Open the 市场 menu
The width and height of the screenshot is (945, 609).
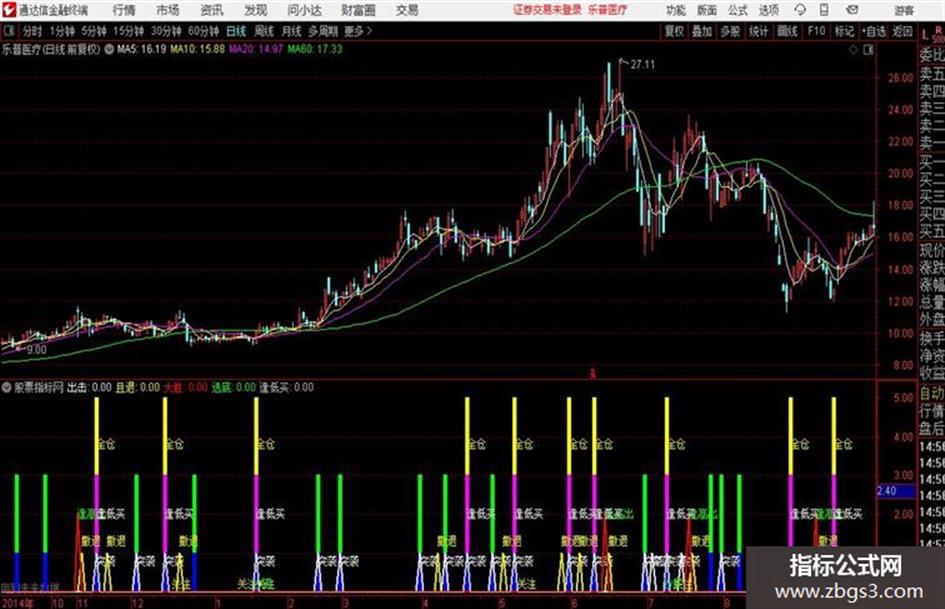pos(168,10)
